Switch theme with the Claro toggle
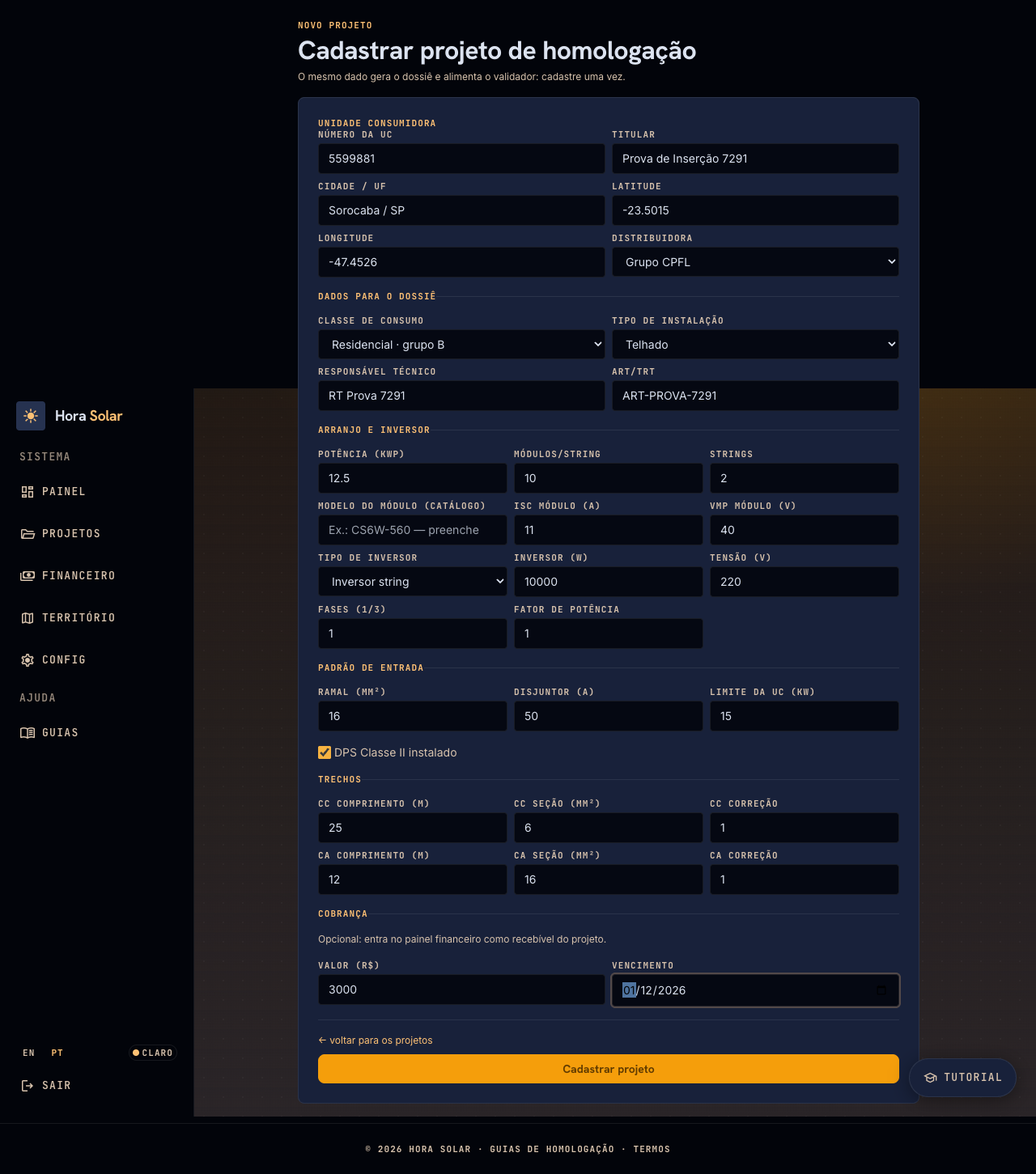Screen dimensions: 1036x1174 click(152, 1053)
